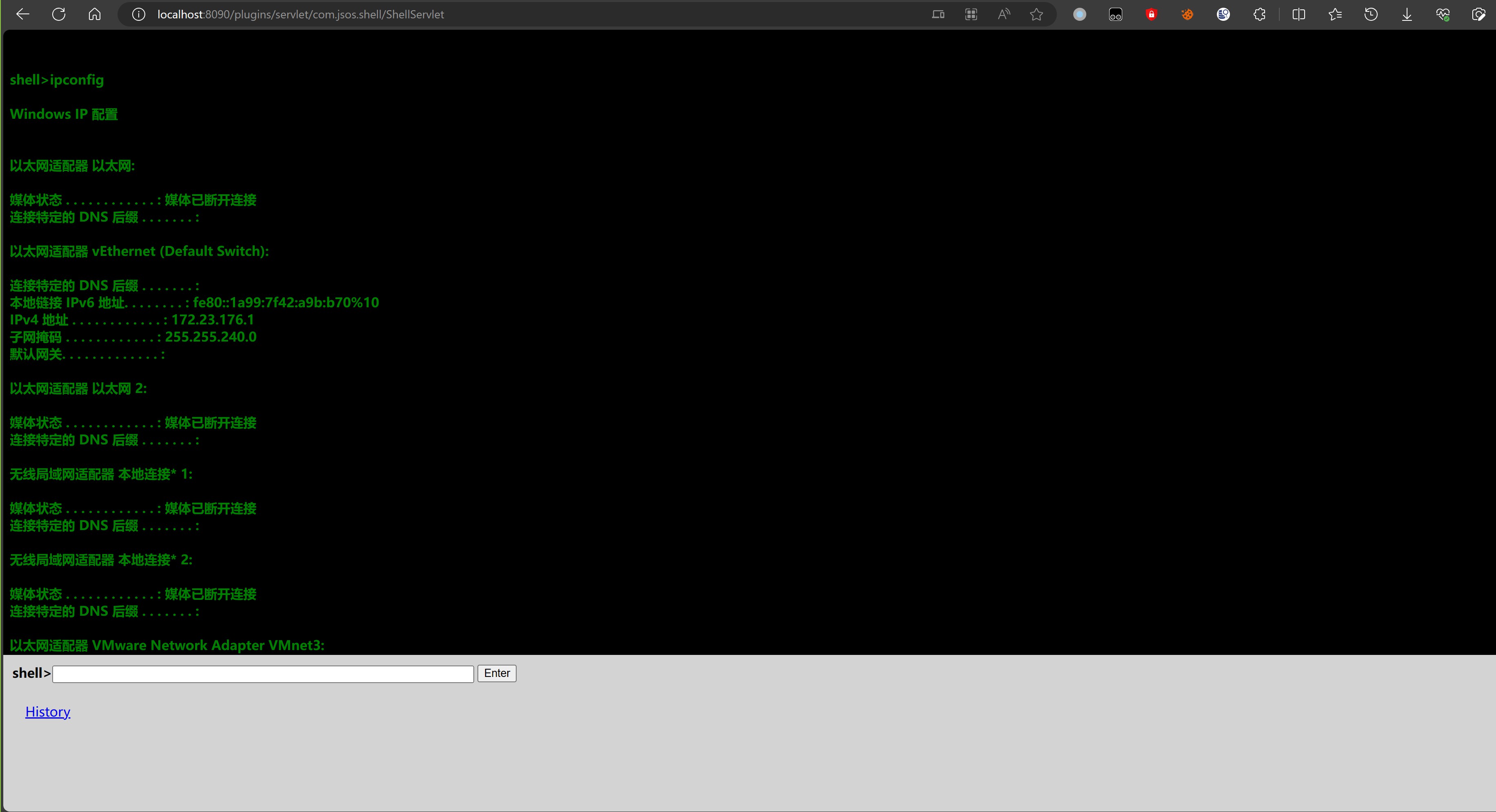
Task: Open the History link
Action: tap(48, 712)
